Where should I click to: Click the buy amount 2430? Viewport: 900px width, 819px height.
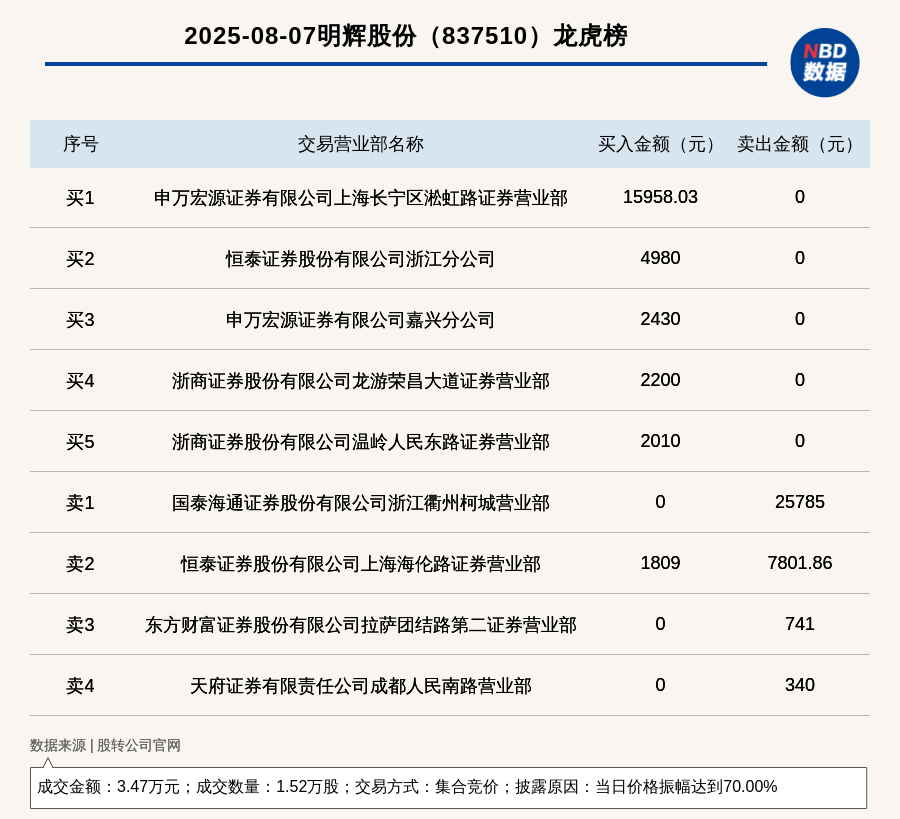tap(660, 319)
